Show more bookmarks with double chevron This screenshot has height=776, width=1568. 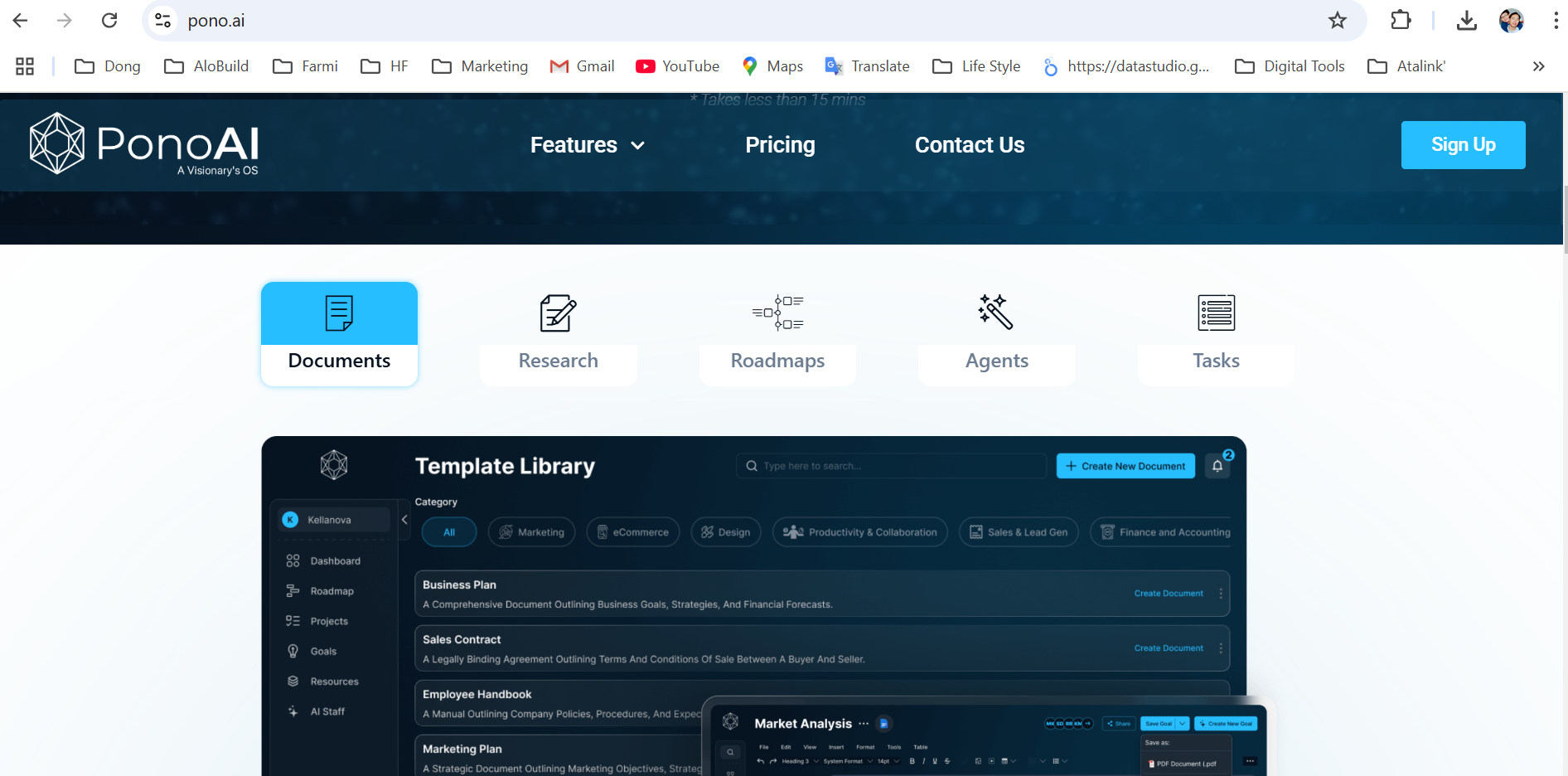tap(1539, 66)
